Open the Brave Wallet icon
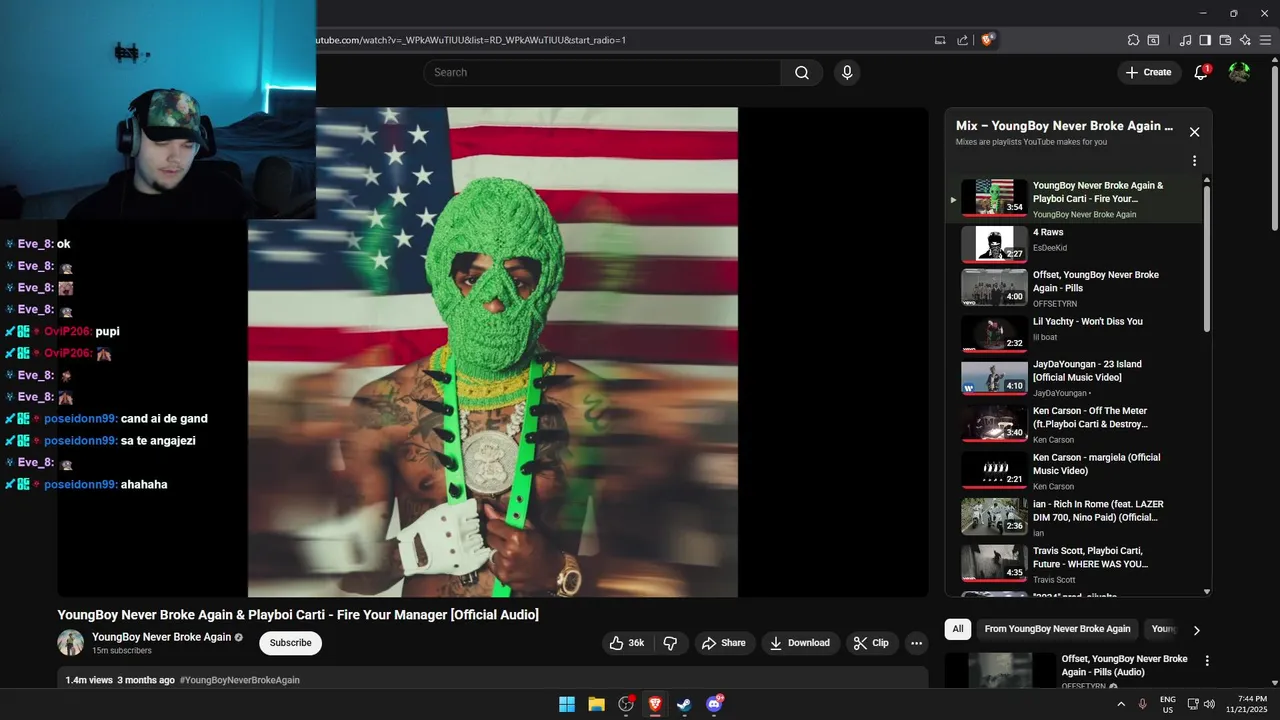 [1225, 40]
